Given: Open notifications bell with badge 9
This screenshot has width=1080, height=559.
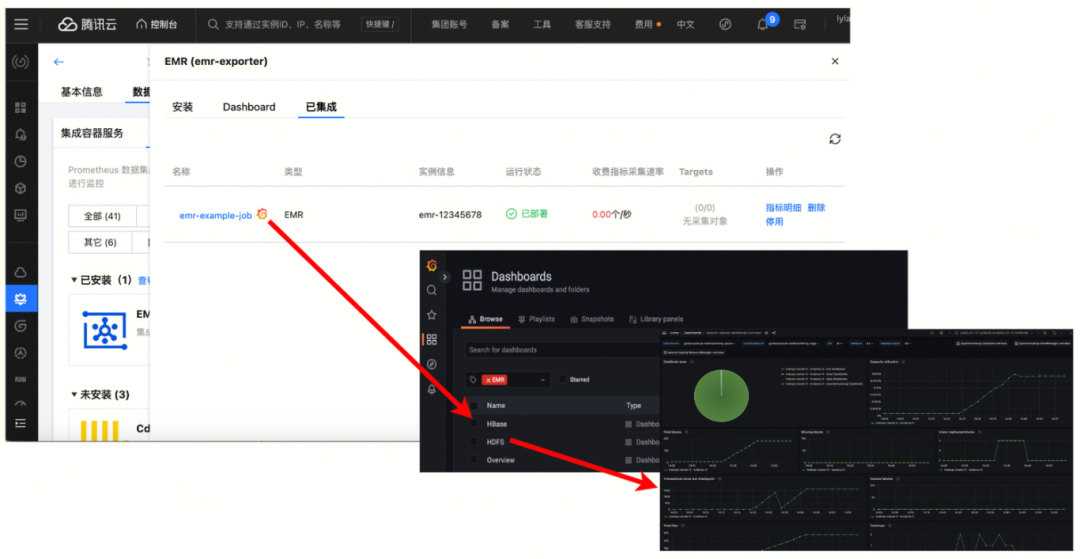Looking at the screenshot, I should [x=763, y=24].
